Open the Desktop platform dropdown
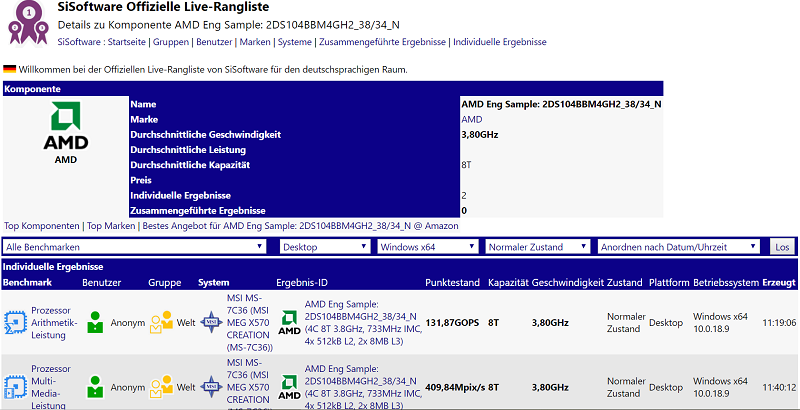 tap(325, 247)
